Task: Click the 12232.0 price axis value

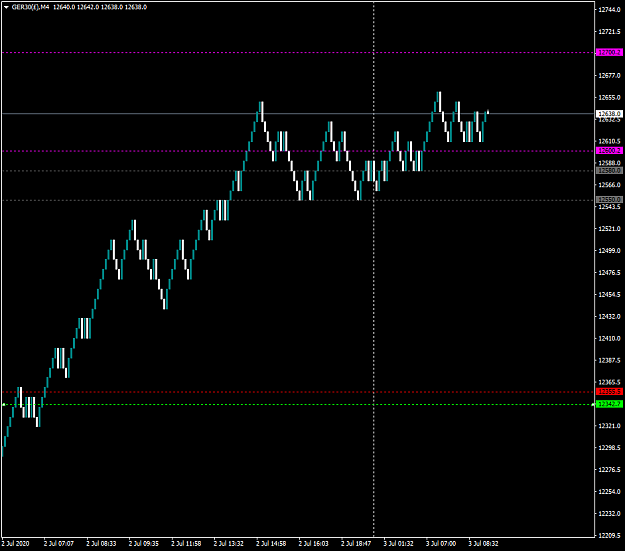Action: pos(609,514)
